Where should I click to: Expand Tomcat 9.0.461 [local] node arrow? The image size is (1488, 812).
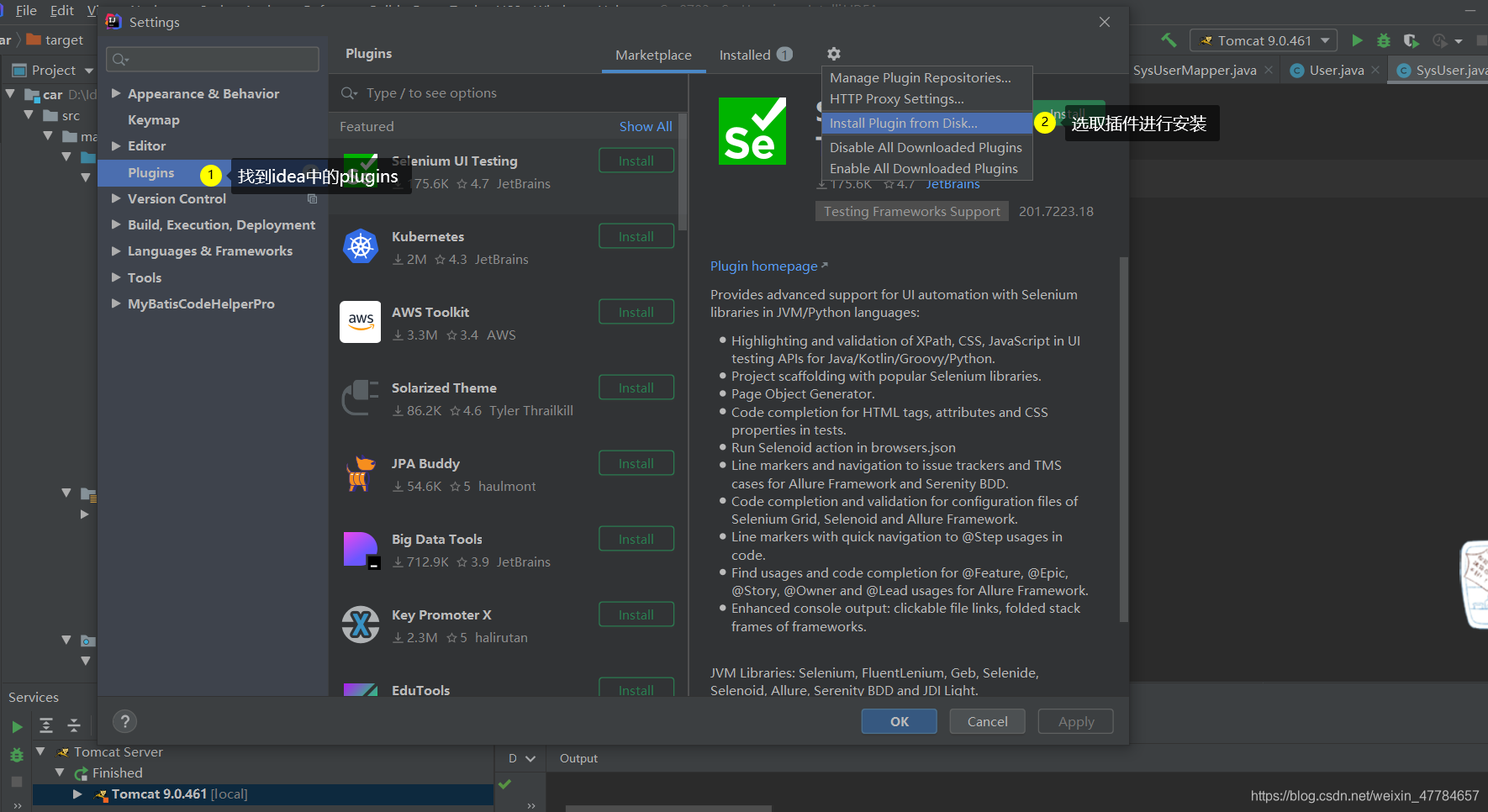[x=77, y=794]
